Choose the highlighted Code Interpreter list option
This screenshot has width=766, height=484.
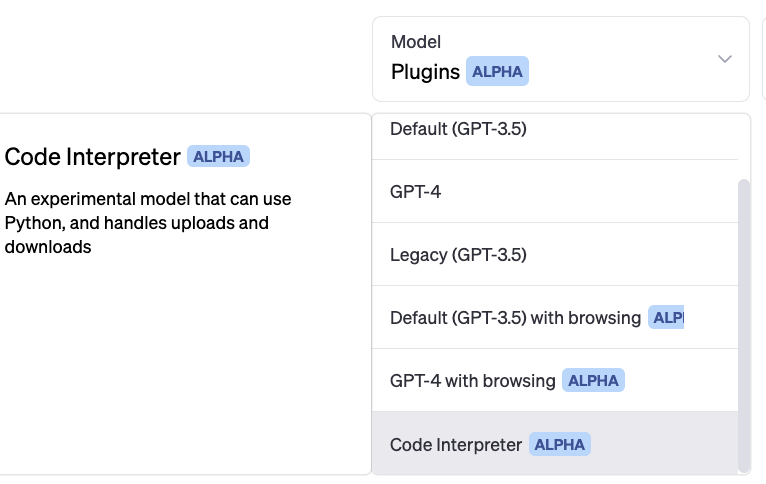coord(456,444)
